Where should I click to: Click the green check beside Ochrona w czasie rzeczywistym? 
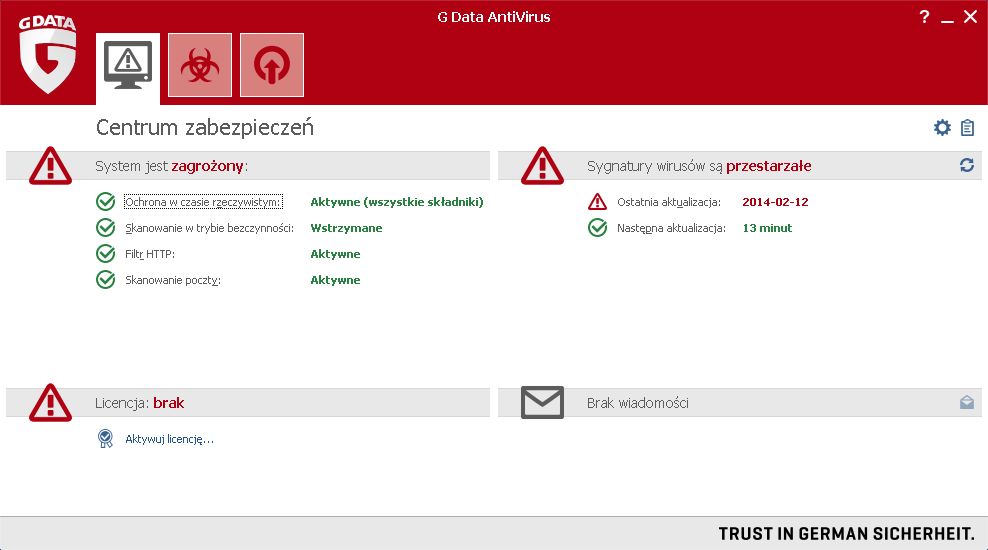105,202
